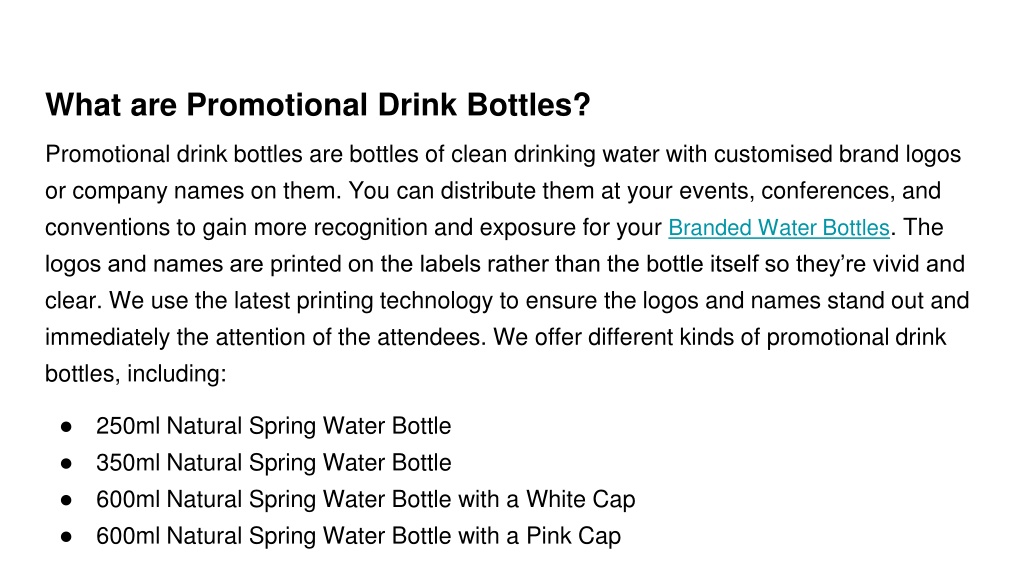
Task: Click the 250ml Natural Spring Water Bottle item
Action: pyautogui.click(x=274, y=426)
